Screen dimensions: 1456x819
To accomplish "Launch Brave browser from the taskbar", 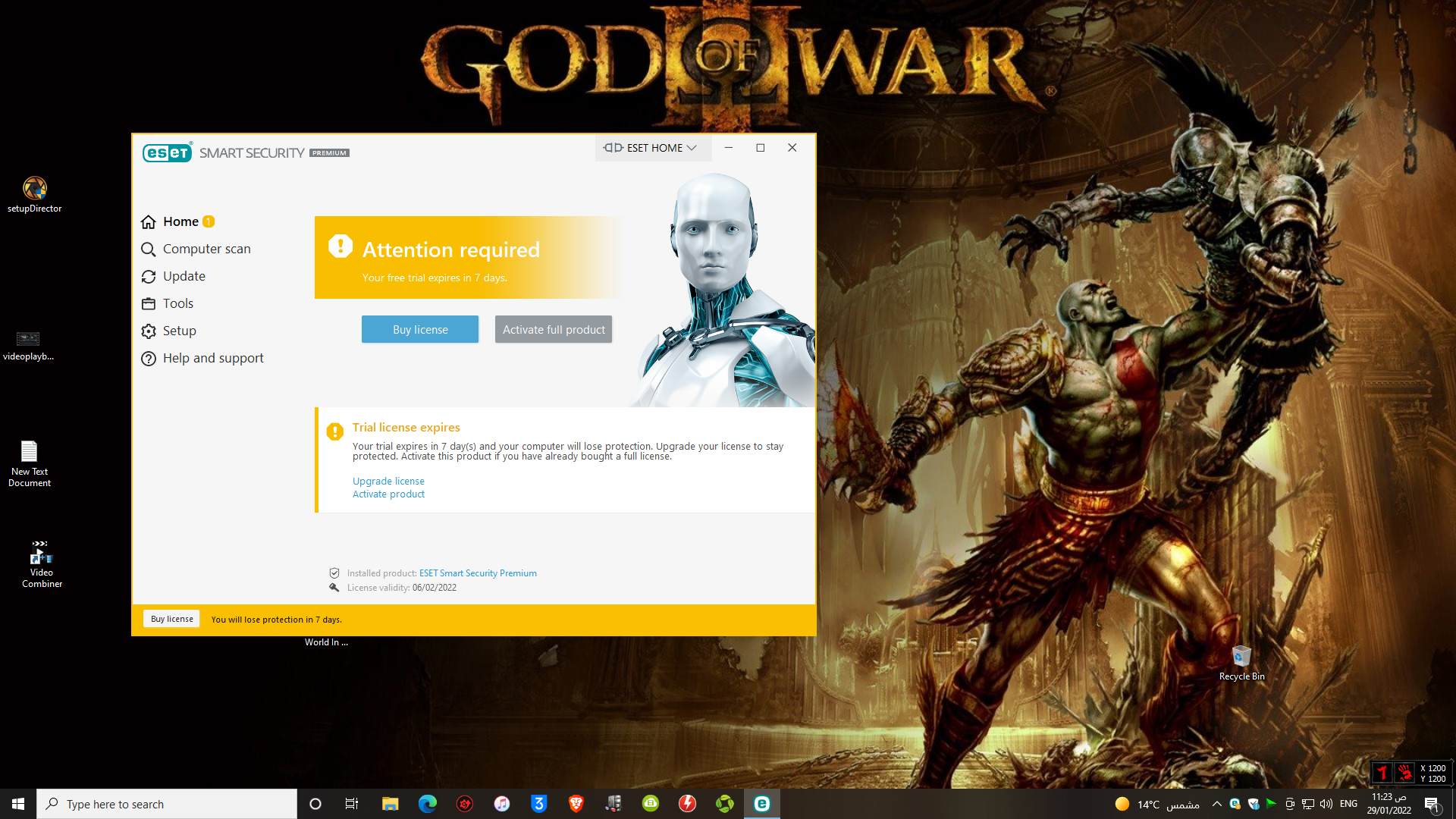I will [576, 804].
